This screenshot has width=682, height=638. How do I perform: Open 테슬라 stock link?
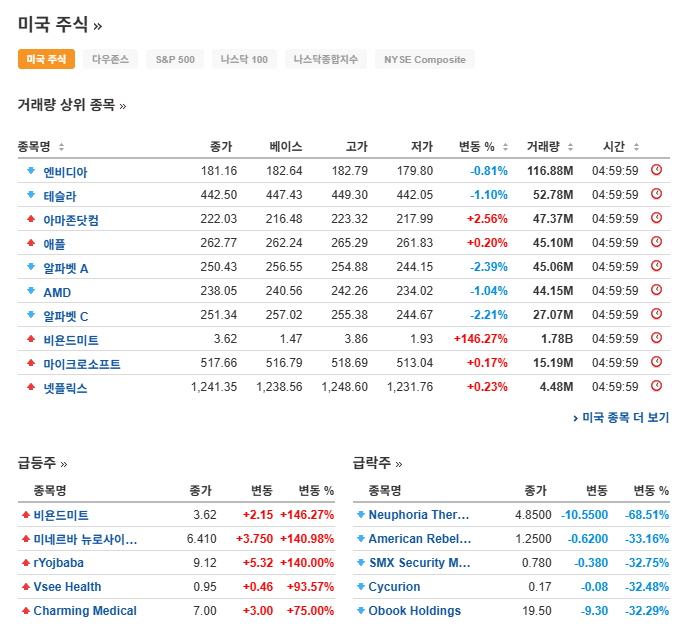pyautogui.click(x=60, y=196)
